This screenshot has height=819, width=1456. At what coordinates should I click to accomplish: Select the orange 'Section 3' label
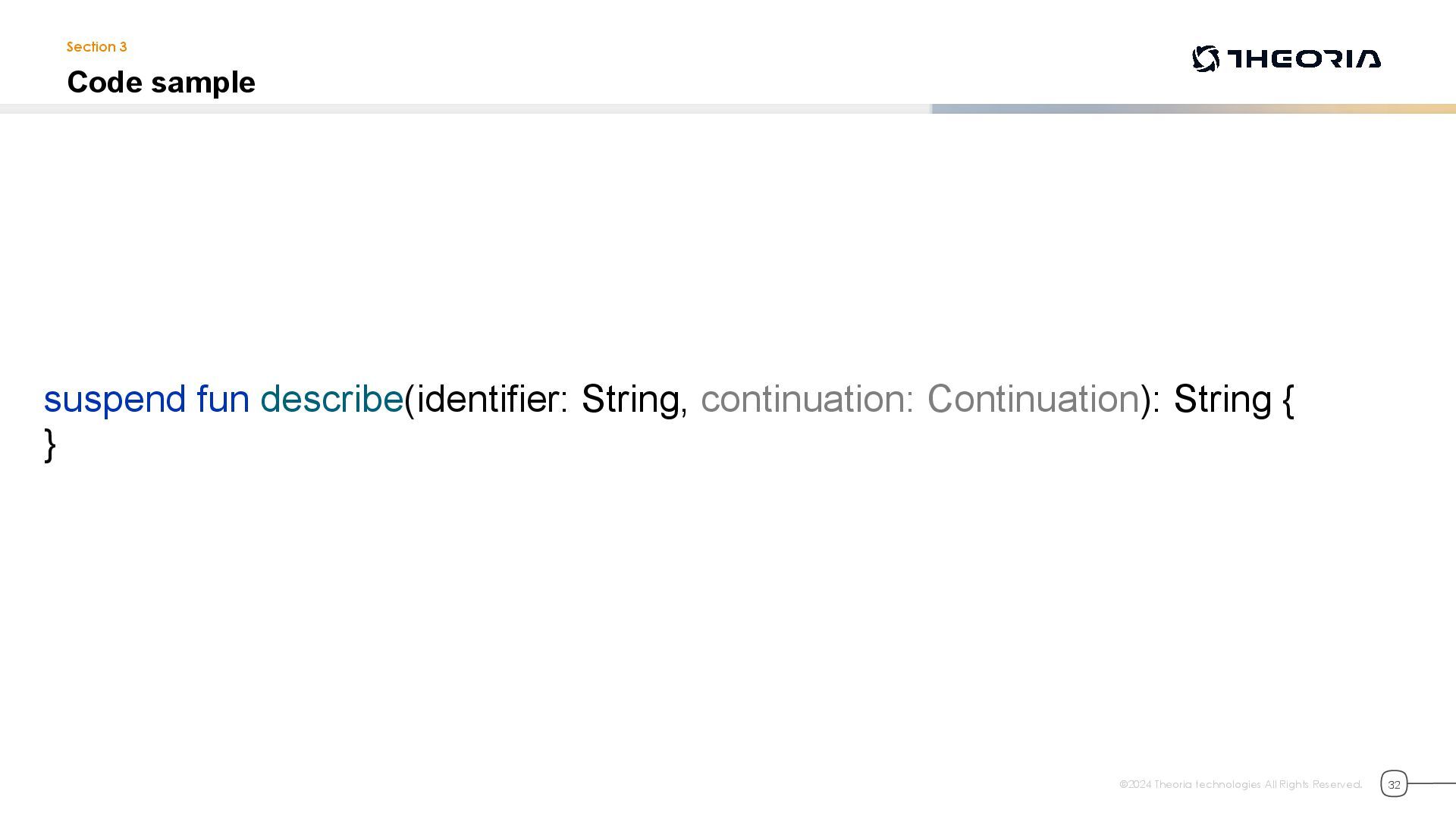tap(96, 47)
